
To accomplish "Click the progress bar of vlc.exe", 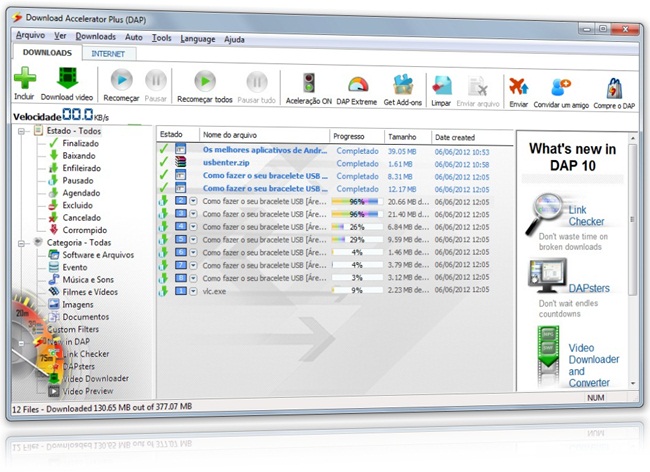I will 356,291.
